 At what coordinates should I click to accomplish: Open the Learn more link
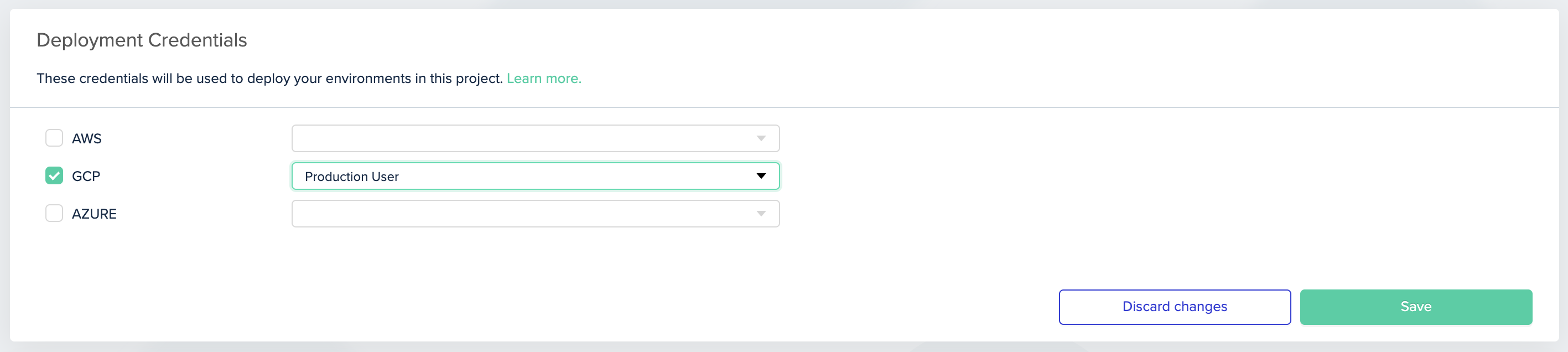click(x=543, y=78)
